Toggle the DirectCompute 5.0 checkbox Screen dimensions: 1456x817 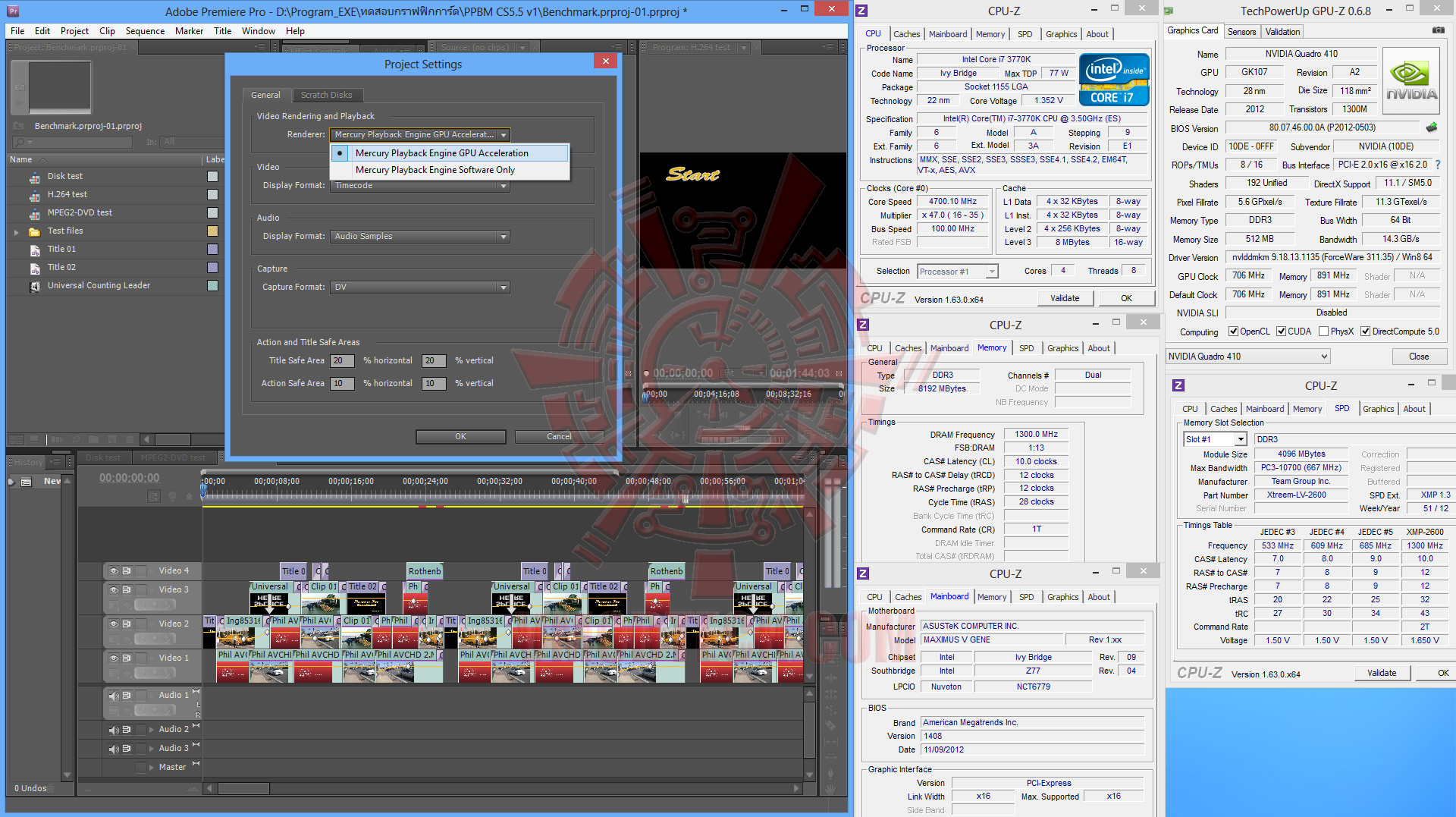[1365, 332]
